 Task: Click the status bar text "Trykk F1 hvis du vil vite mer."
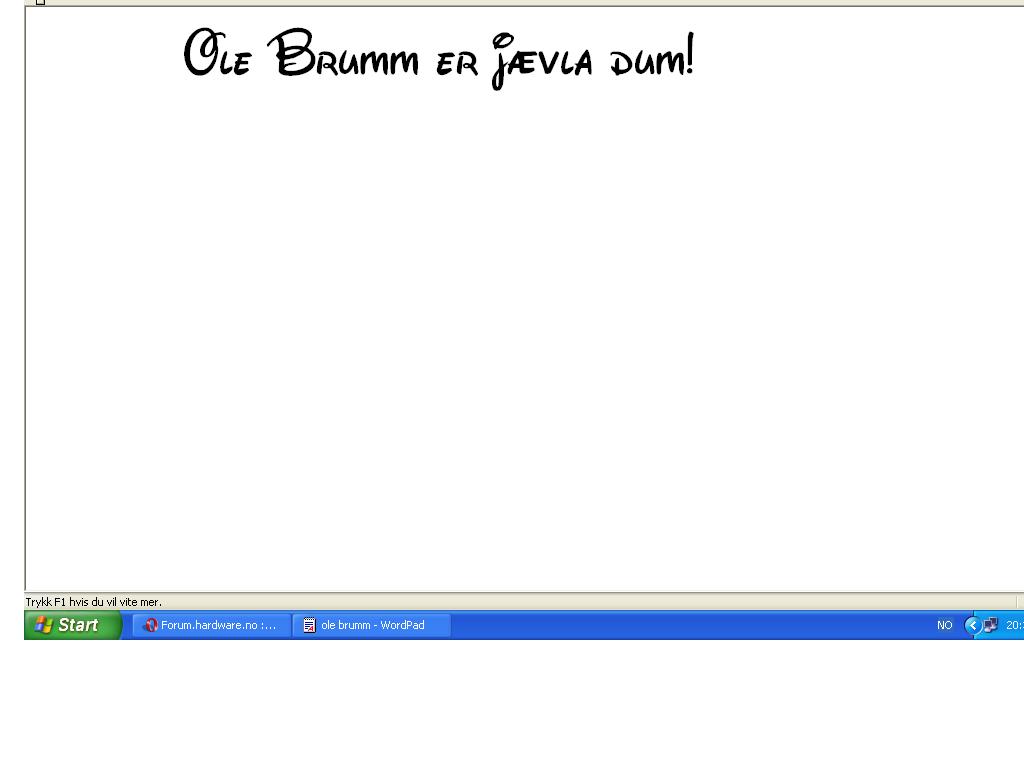(93, 601)
